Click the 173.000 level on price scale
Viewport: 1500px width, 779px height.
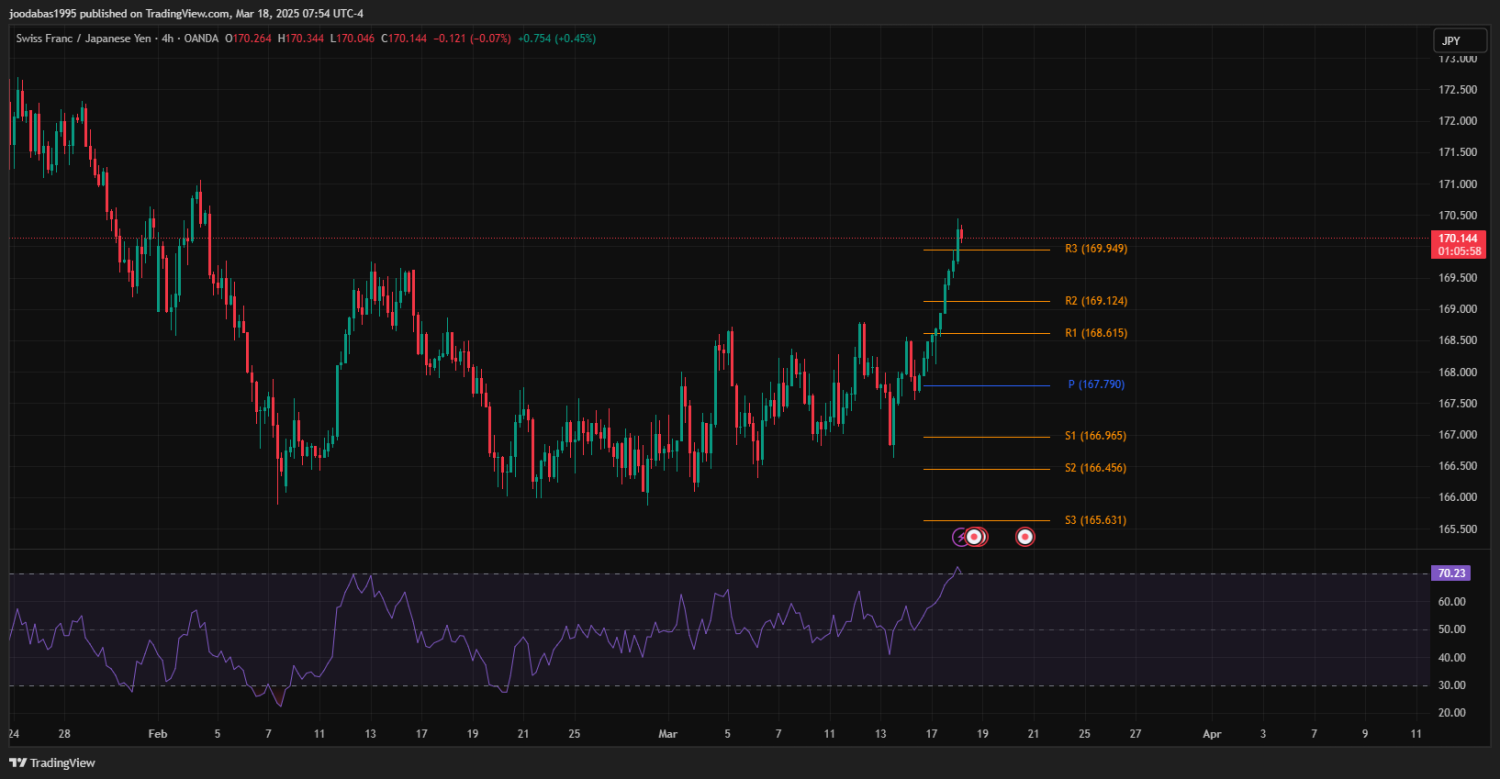(1457, 59)
